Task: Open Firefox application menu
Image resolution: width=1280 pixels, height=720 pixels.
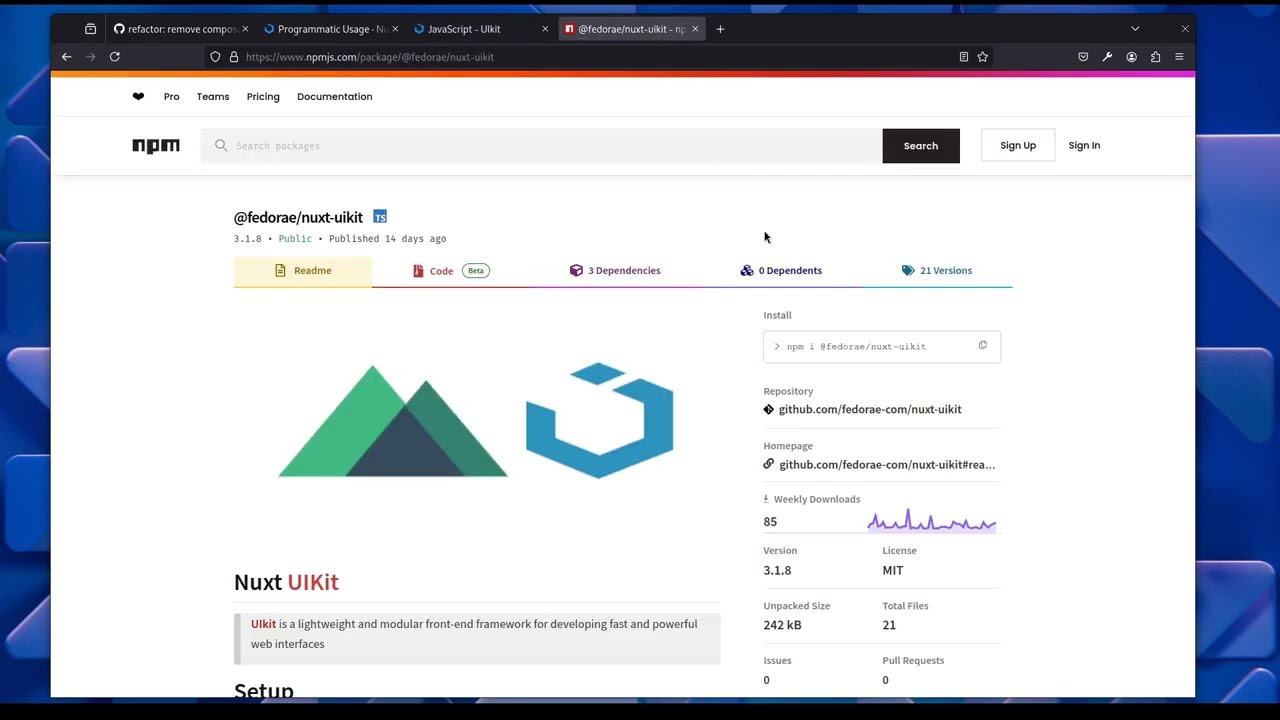Action: pyautogui.click(x=1179, y=57)
